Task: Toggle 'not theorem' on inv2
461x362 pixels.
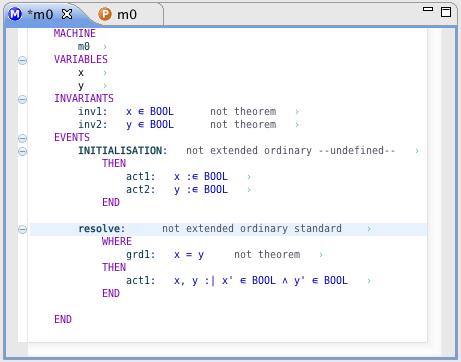Action: click(x=243, y=124)
